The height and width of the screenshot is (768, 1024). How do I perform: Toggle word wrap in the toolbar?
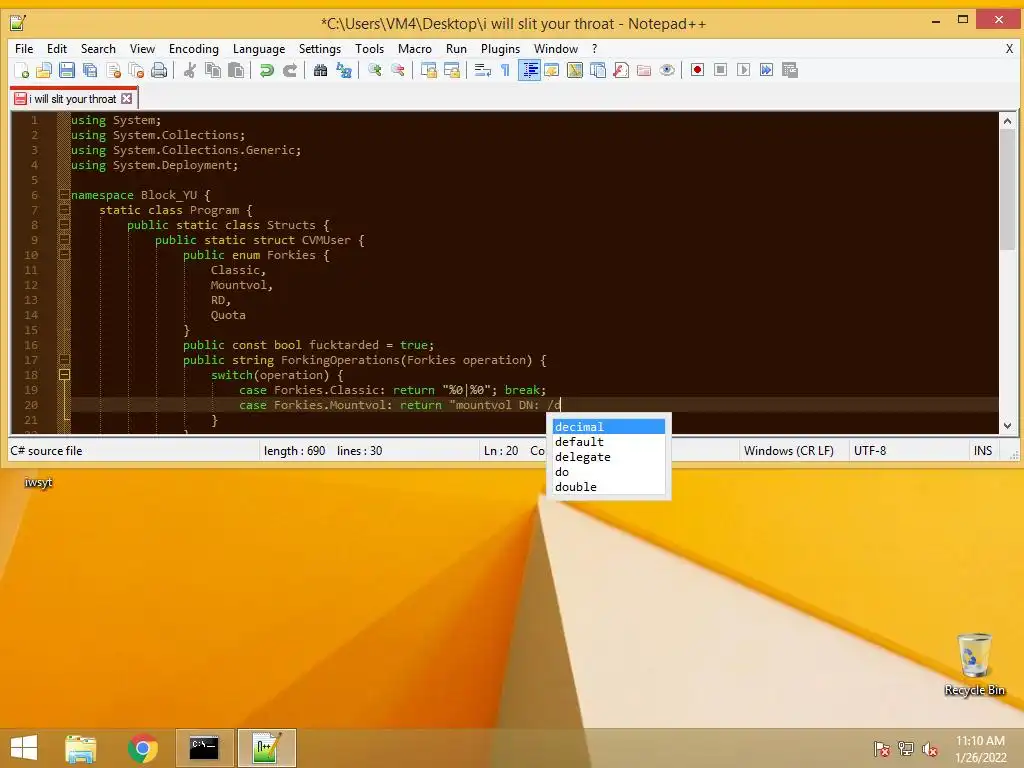click(x=483, y=70)
